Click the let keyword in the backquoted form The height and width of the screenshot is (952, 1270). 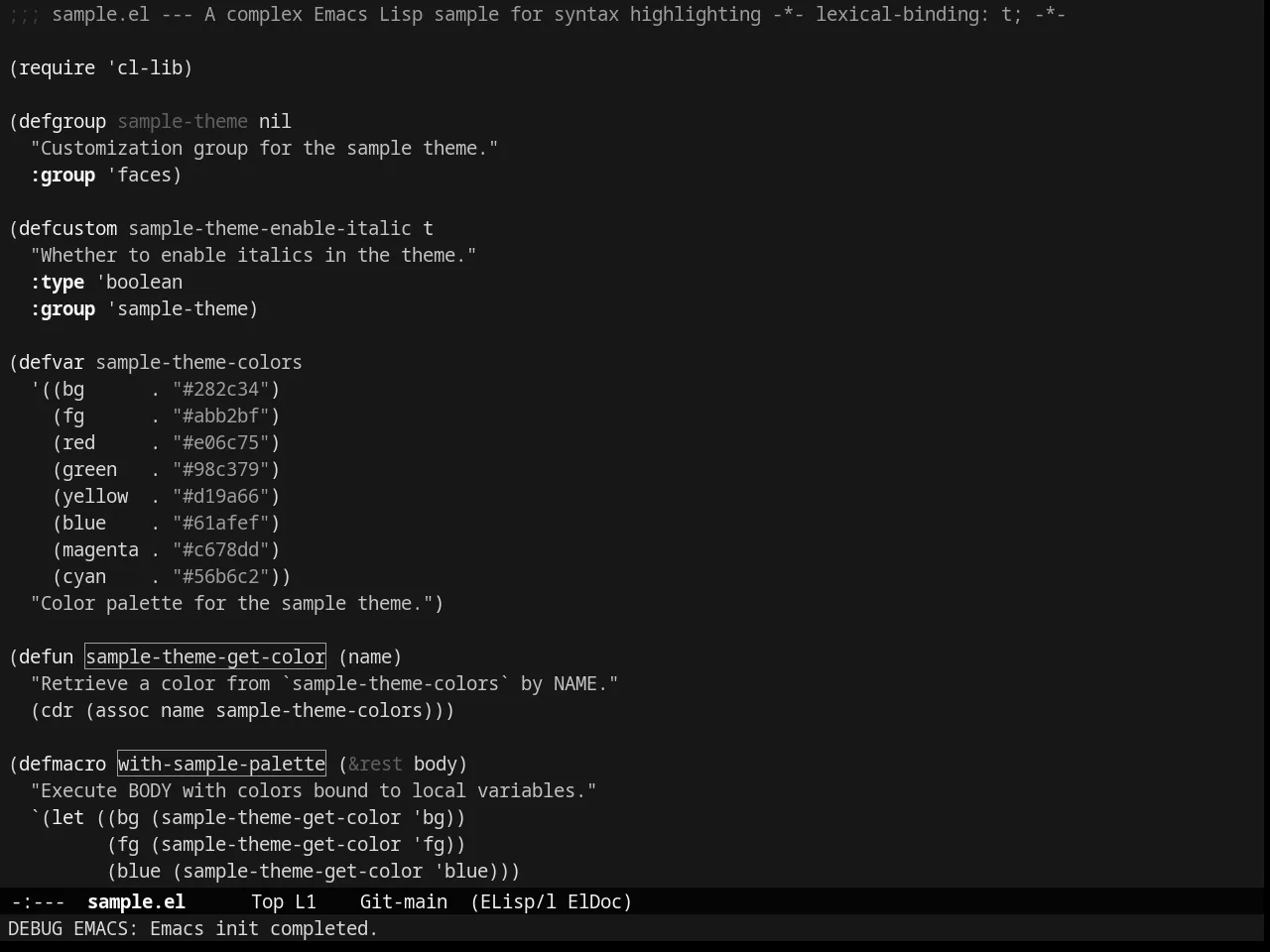[x=67, y=817]
